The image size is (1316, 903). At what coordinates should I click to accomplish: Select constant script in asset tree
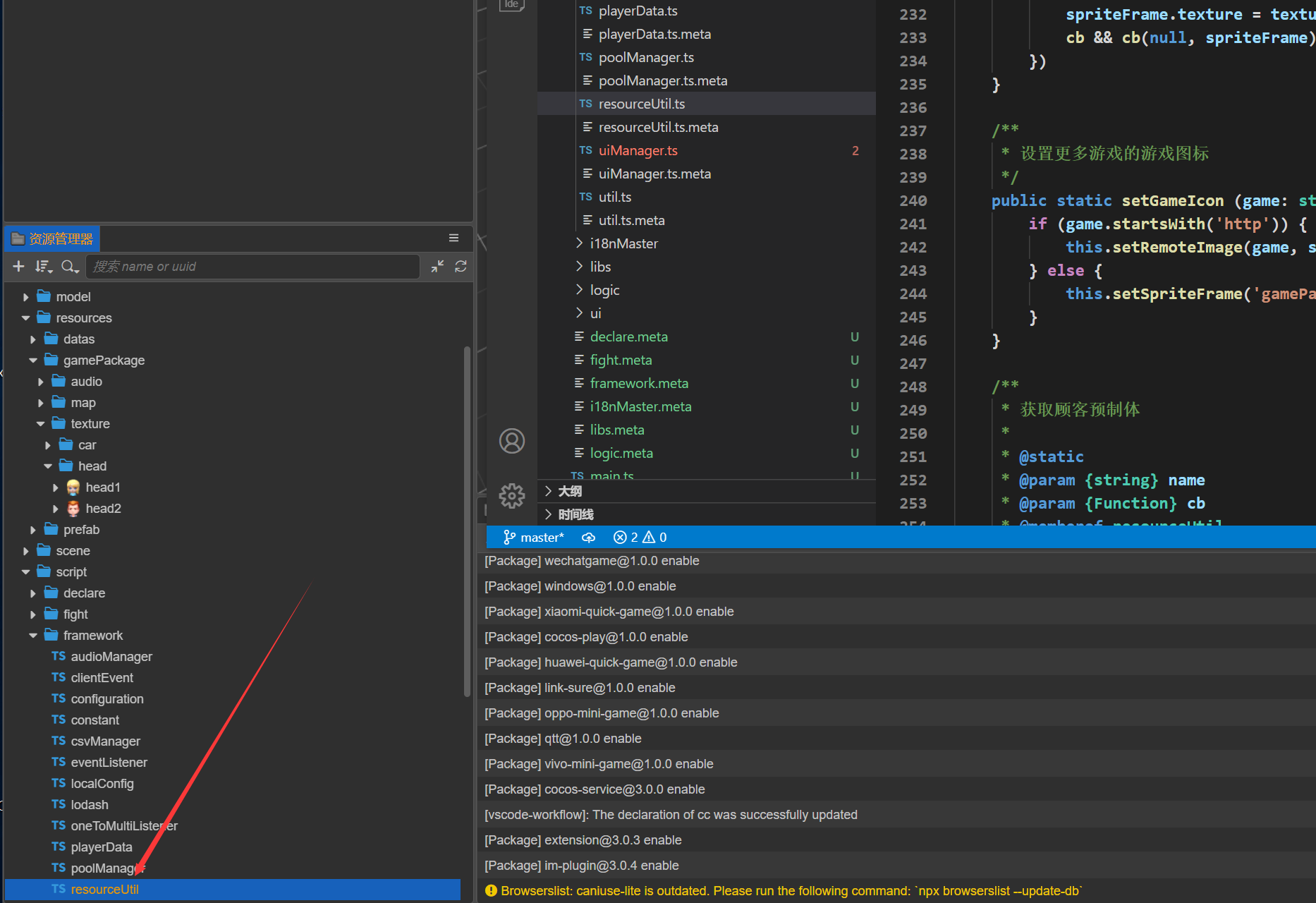[x=95, y=720]
